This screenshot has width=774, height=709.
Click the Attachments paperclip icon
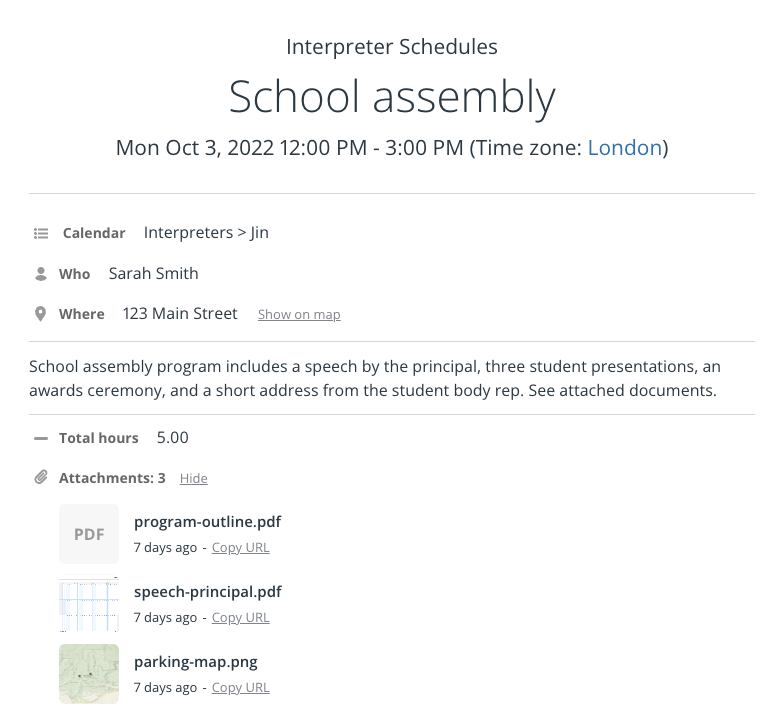[x=41, y=477]
